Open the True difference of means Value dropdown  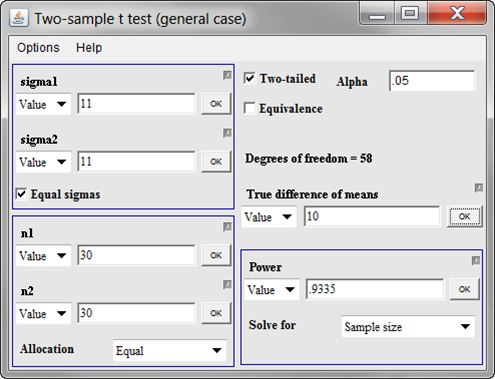pyautogui.click(x=269, y=217)
